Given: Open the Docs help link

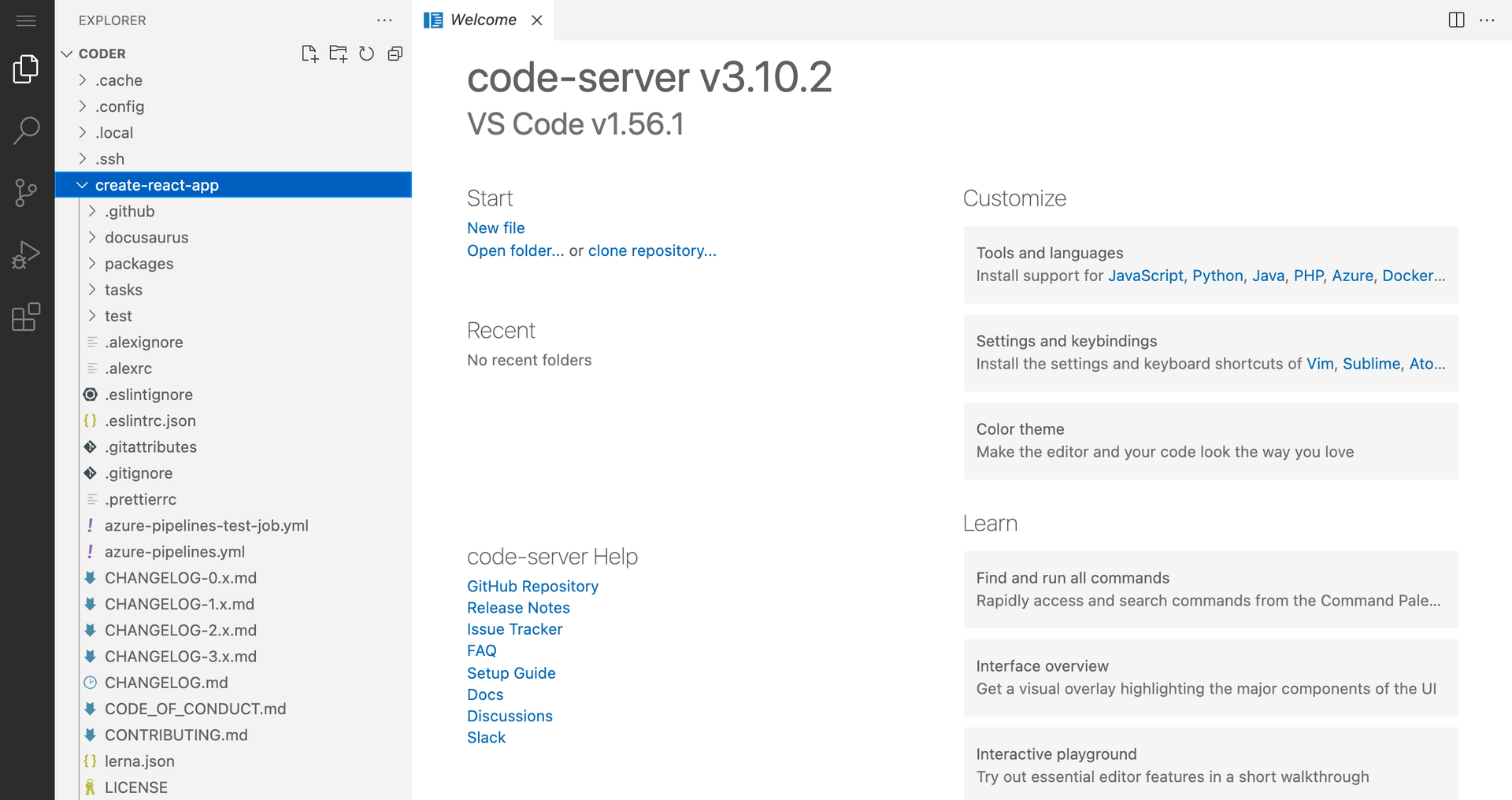Looking at the screenshot, I should pyautogui.click(x=485, y=694).
